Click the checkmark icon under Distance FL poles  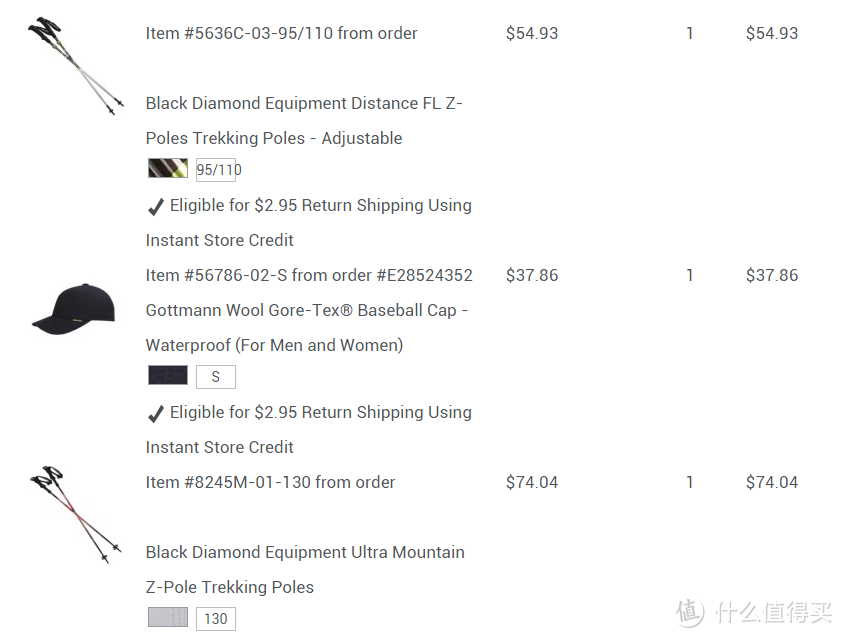click(x=156, y=207)
